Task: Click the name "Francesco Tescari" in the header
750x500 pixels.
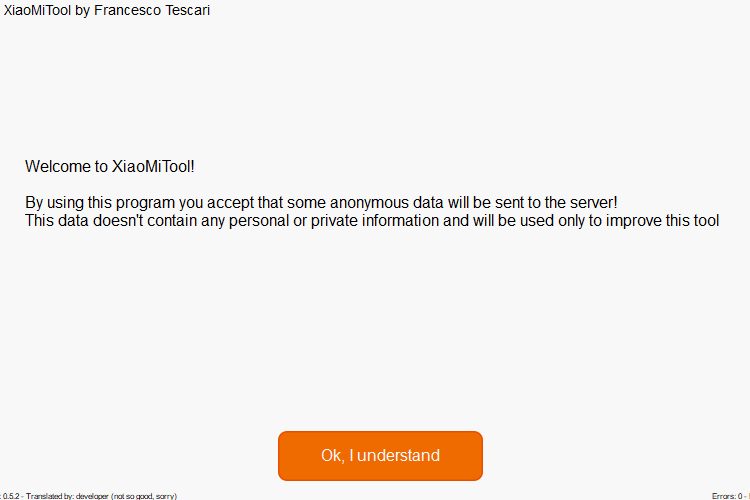Action: (x=152, y=10)
